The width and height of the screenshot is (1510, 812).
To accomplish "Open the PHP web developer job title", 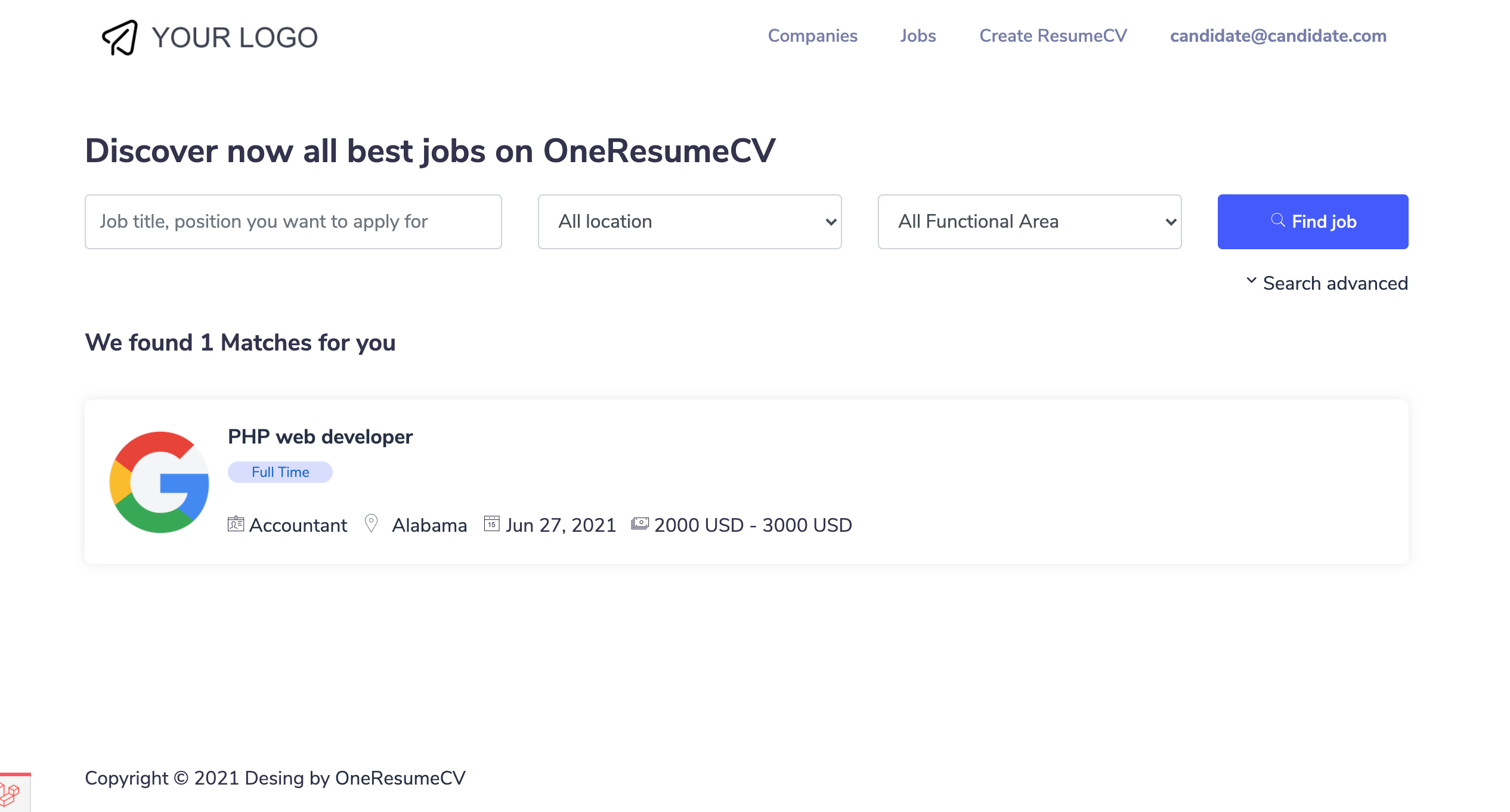I will (320, 437).
